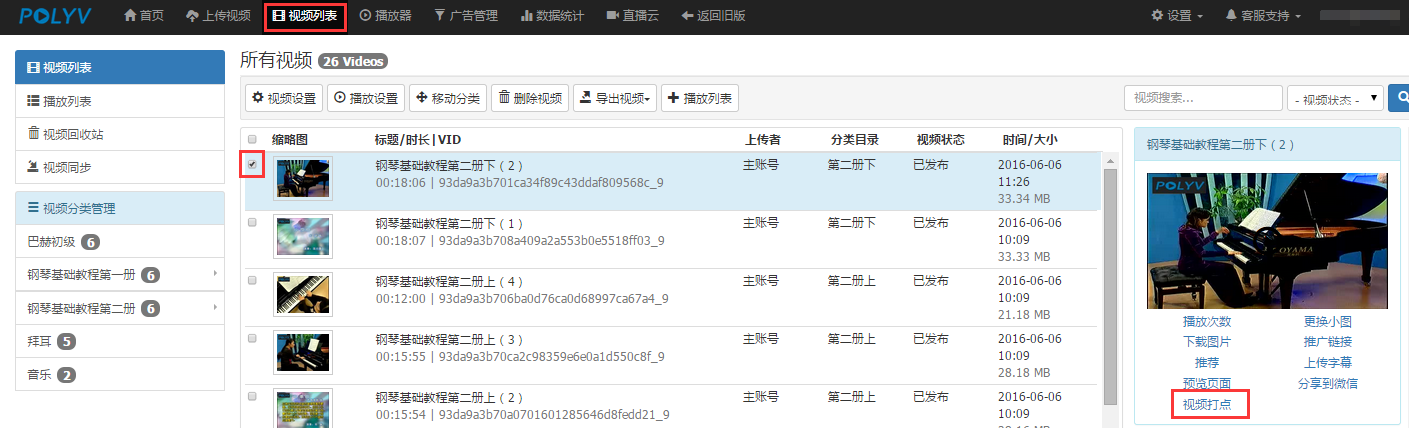
Task: Click 删除视频 trash button
Action: pos(529,98)
